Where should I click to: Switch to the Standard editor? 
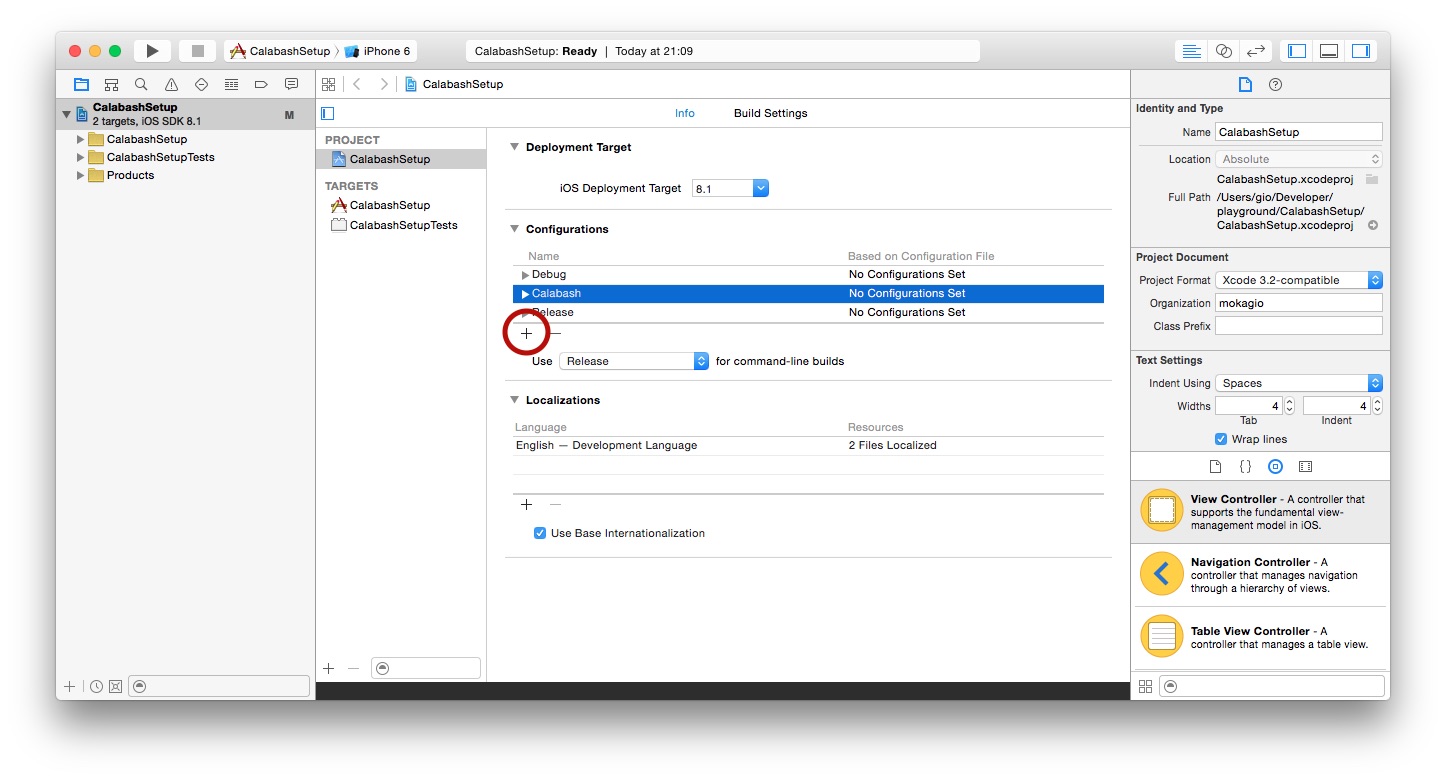(x=1191, y=51)
